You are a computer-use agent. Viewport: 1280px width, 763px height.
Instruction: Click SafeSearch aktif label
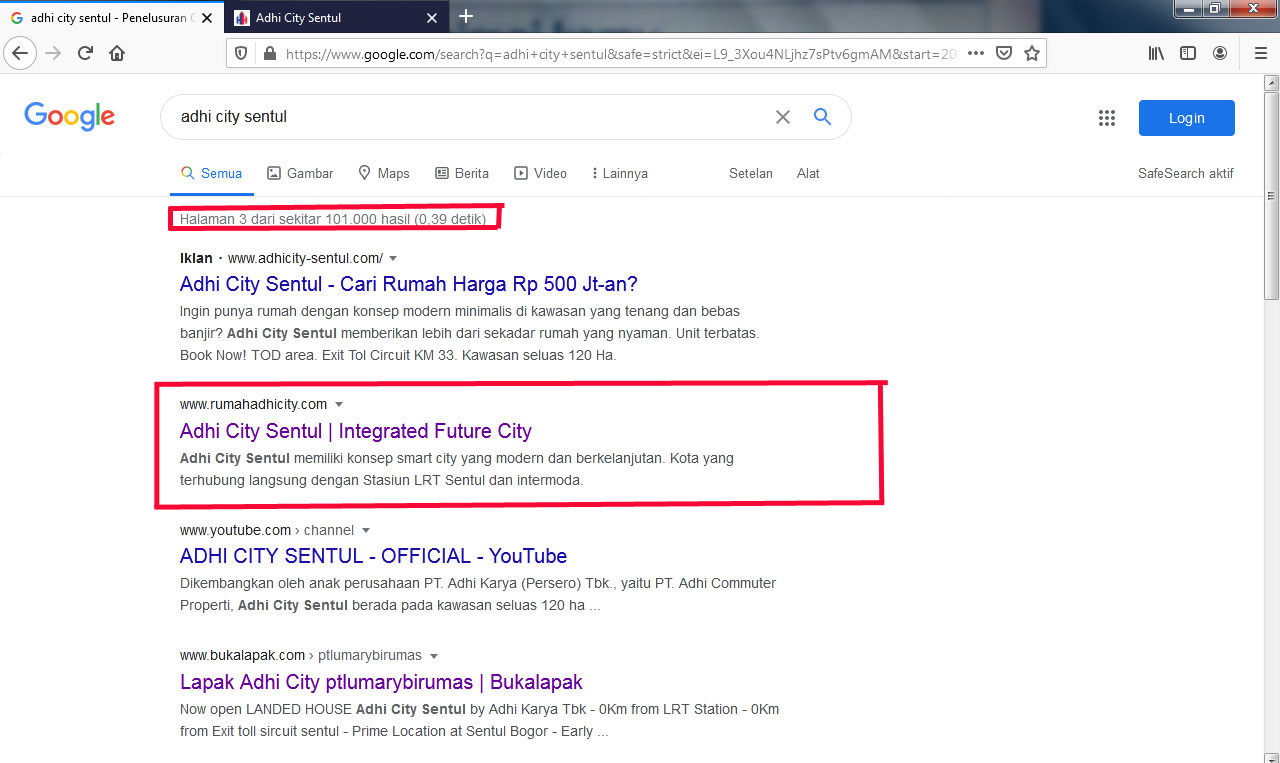1186,173
